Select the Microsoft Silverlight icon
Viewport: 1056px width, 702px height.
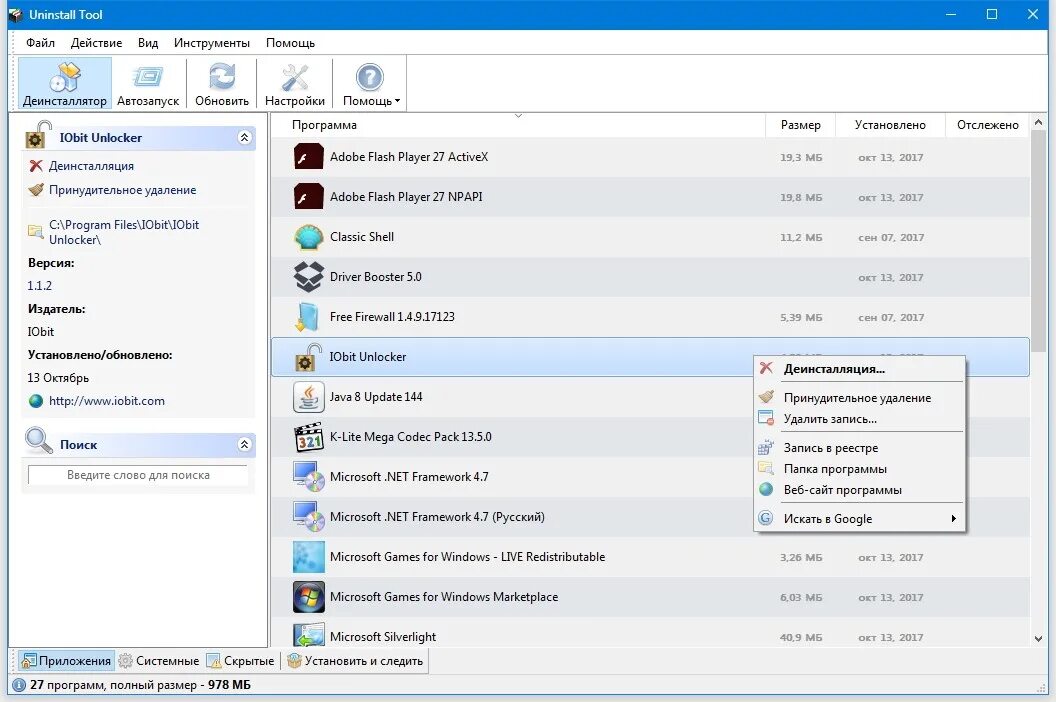pos(308,635)
